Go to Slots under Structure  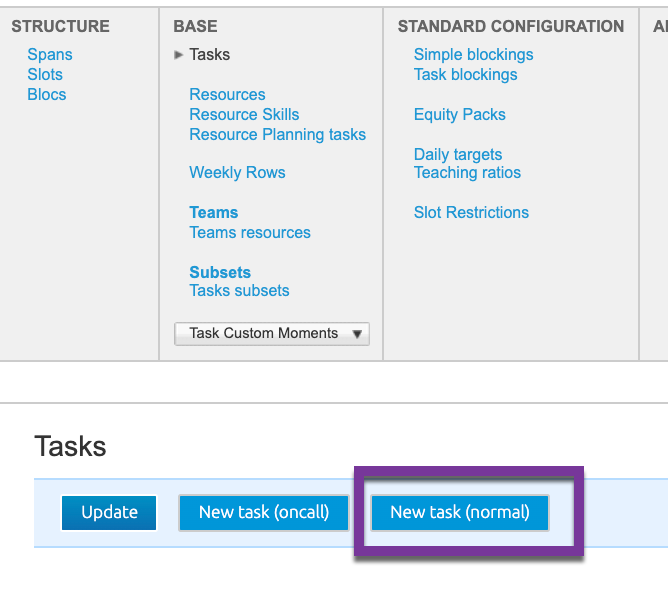pyautogui.click(x=45, y=75)
